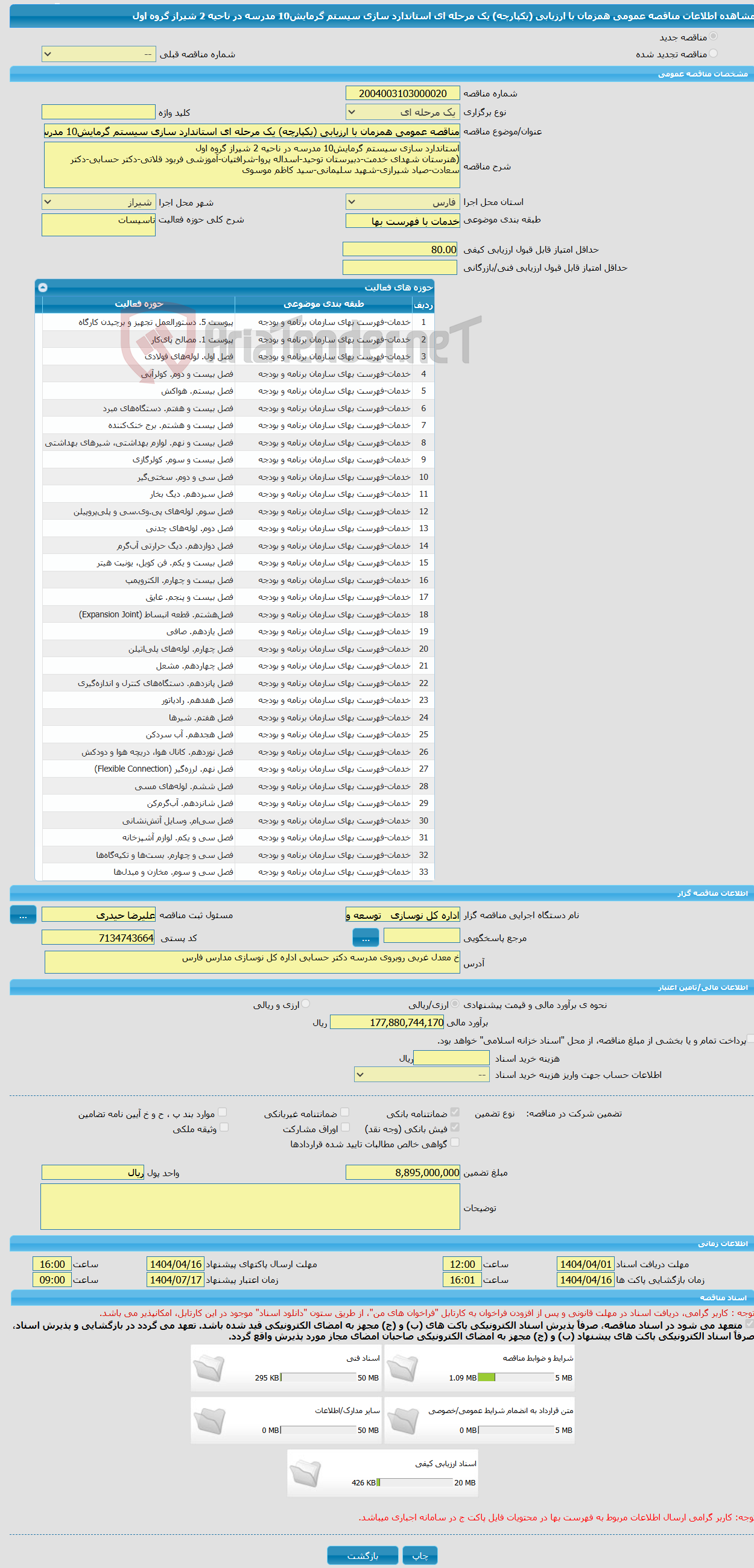The width and height of the screenshot is (754, 1568).
Task: Click the keyword input field
Action: point(99,112)
